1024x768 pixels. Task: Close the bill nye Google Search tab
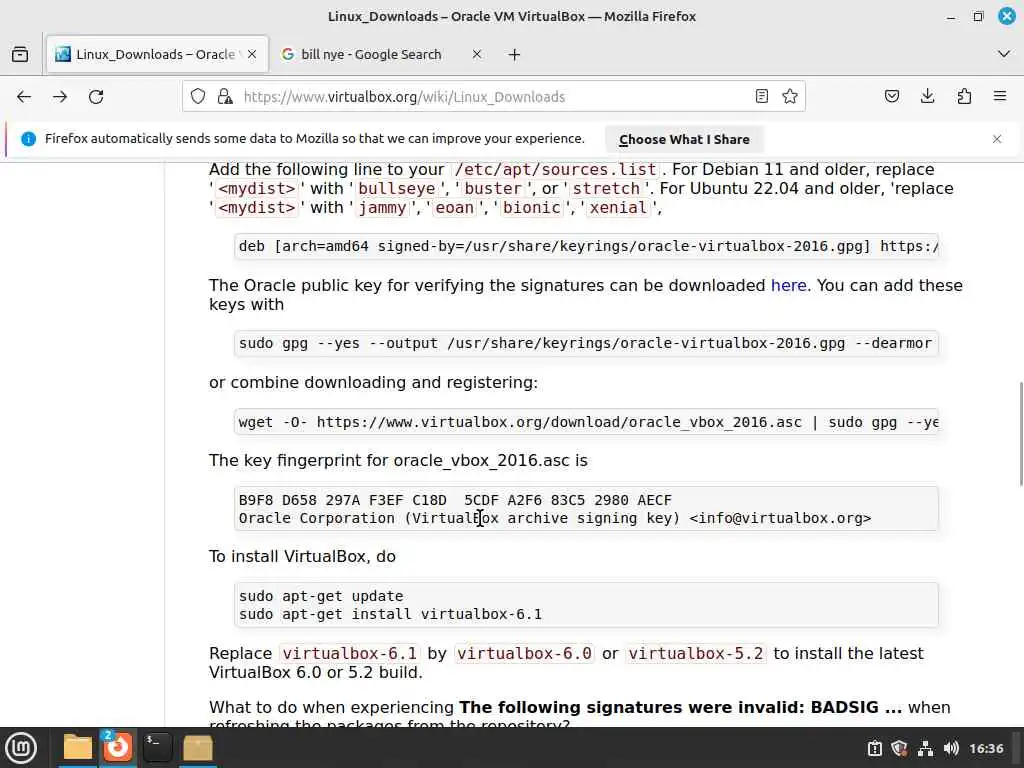[477, 54]
